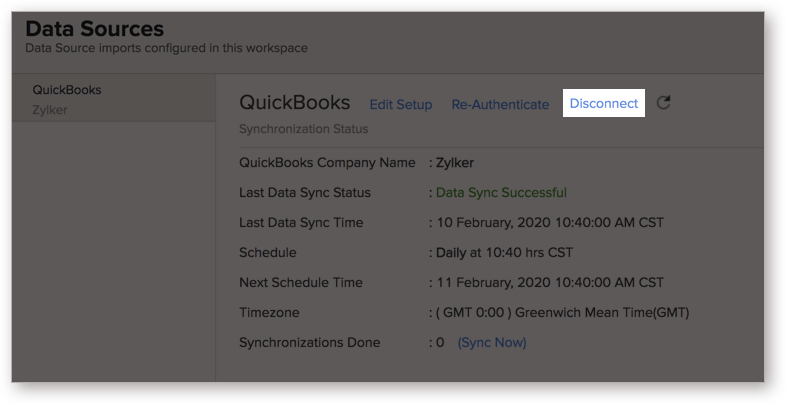Click the QuickBooks title in details panel

tap(295, 102)
